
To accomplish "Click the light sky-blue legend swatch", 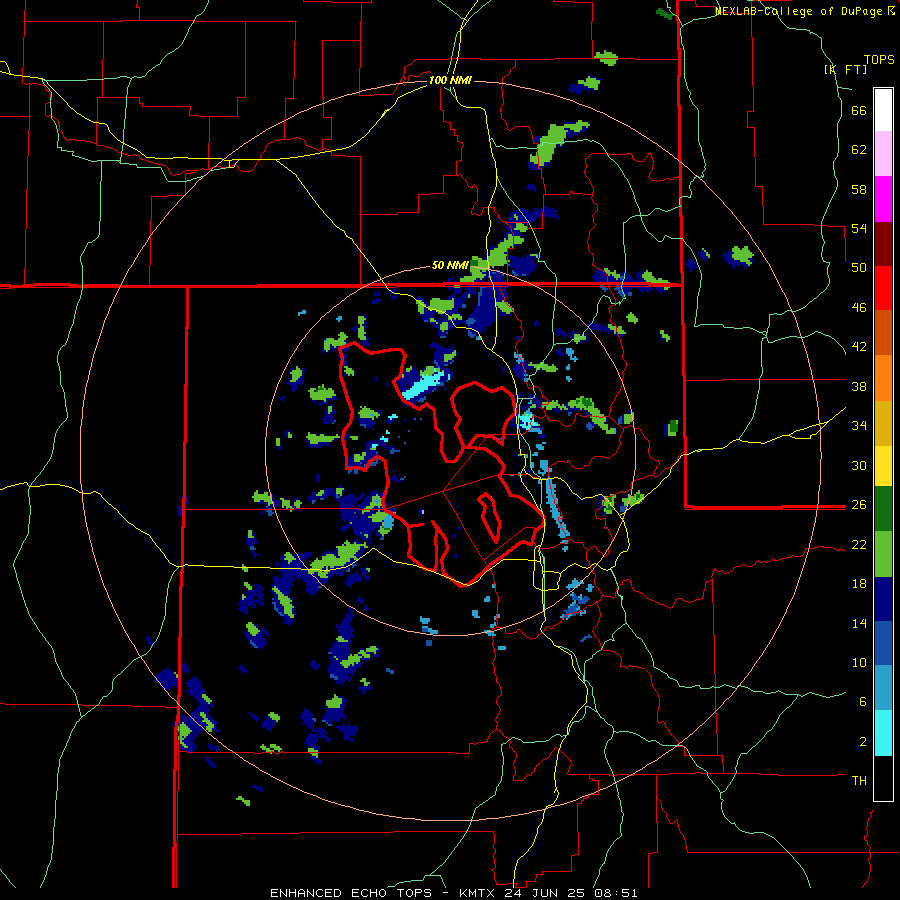I will 883,688.
